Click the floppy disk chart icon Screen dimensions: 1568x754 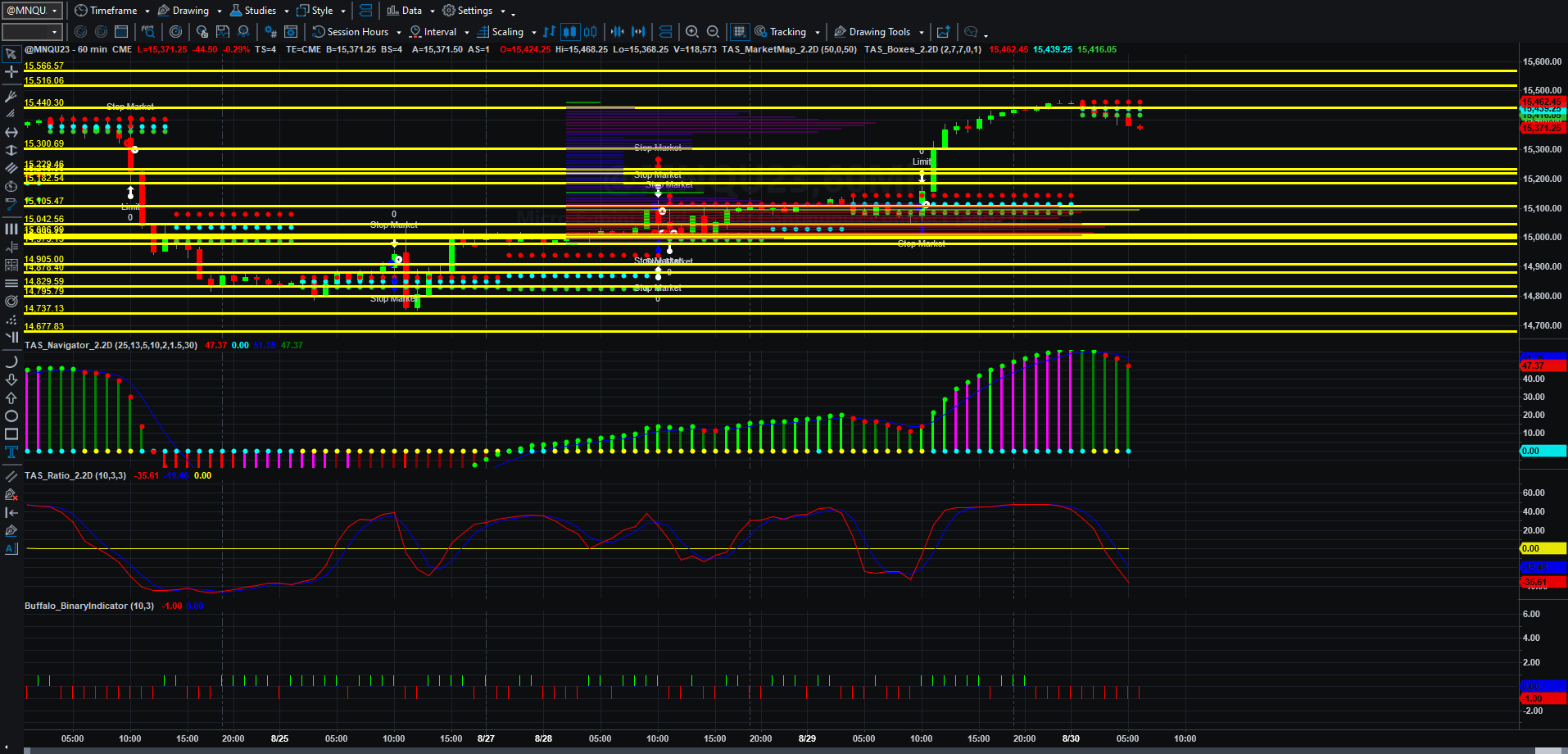(223, 32)
